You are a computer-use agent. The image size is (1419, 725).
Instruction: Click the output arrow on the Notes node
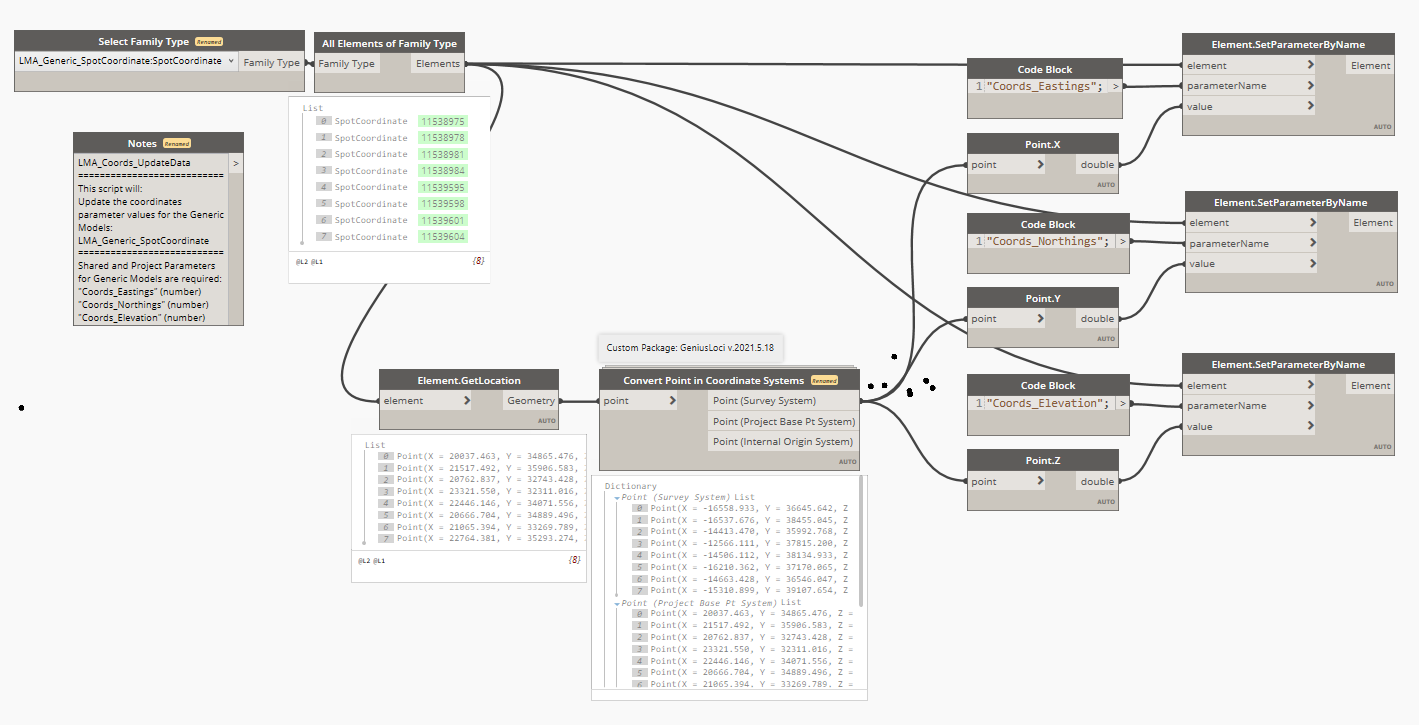coord(235,162)
